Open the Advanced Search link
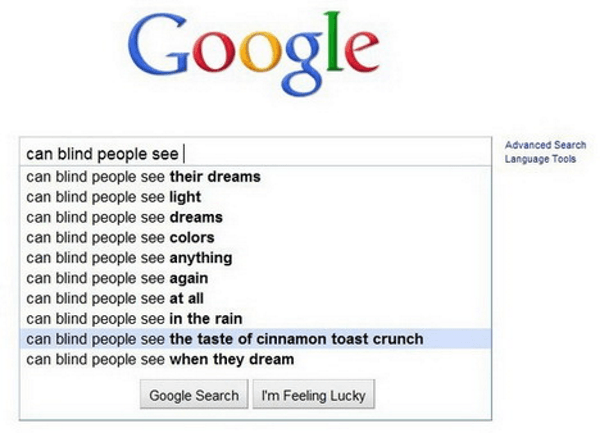This screenshot has width=600, height=433. point(545,145)
